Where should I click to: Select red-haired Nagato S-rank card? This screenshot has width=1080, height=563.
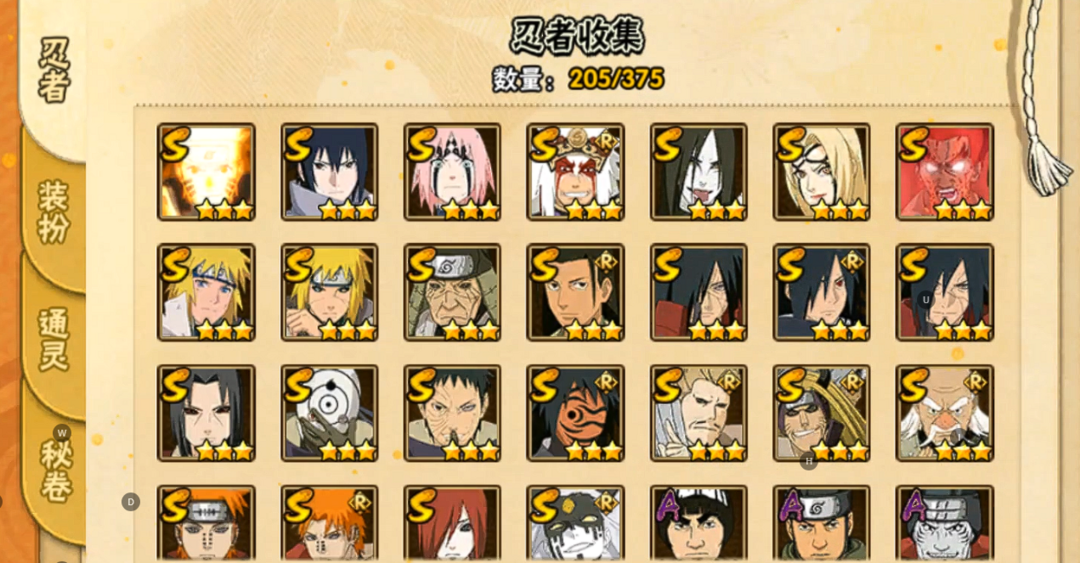coord(452,524)
